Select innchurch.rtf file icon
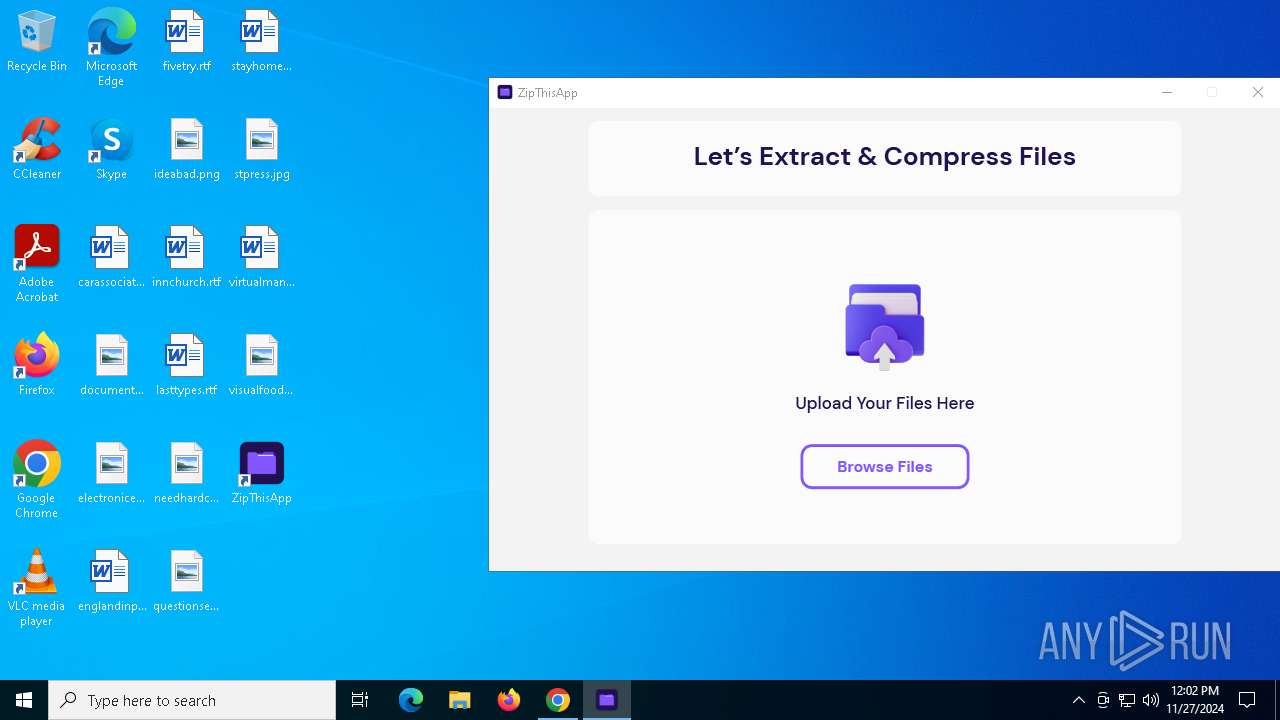The height and width of the screenshot is (720, 1280). (x=186, y=258)
